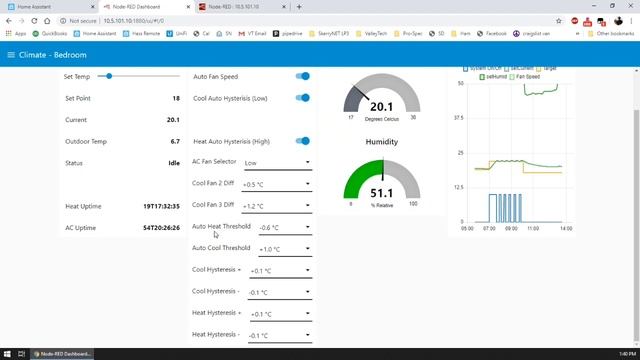Open the Cool Hysteresis + dropdown
Viewport: 640px width, 360px height.
280,271
